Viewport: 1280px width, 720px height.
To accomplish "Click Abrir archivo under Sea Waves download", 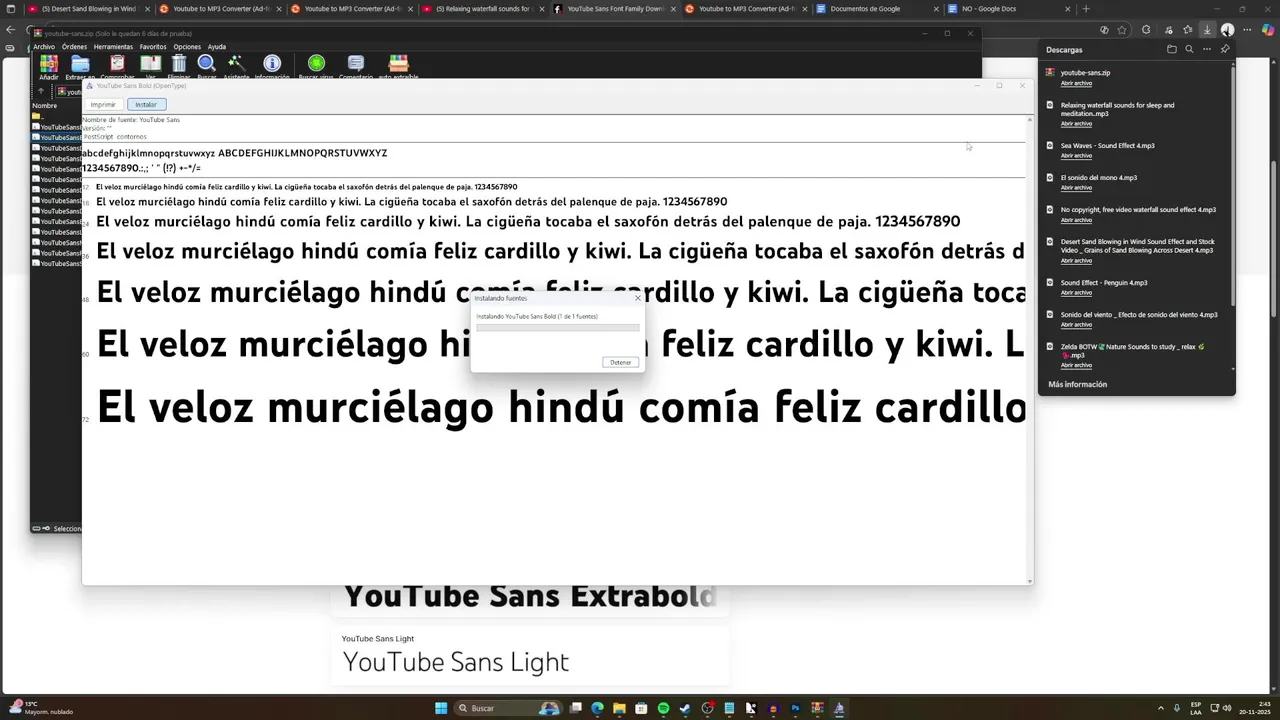I will tap(1076, 156).
